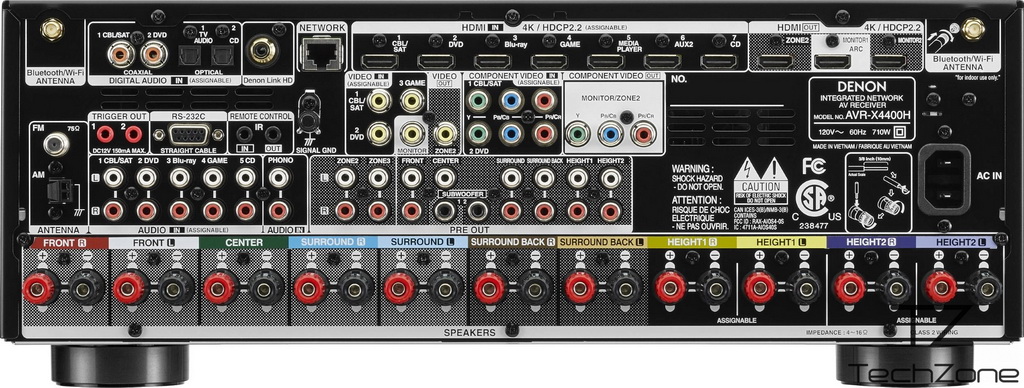Click the FCC certification logo
The width and height of the screenshot is (1024, 388).
coord(814,166)
